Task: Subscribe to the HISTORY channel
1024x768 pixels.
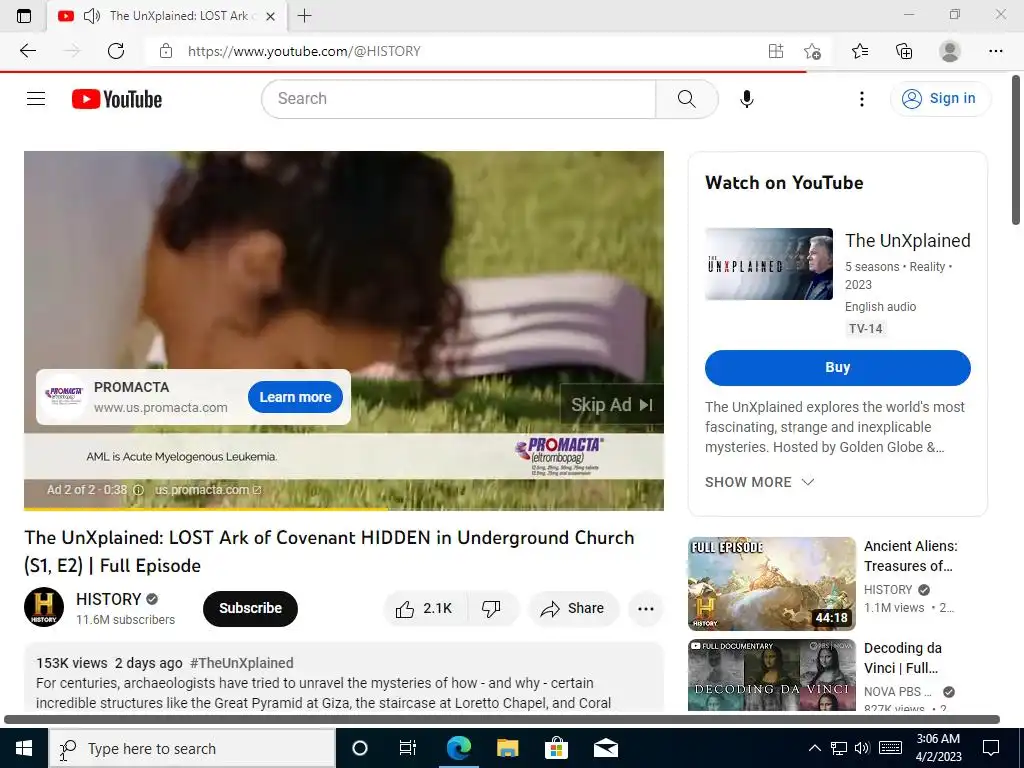Action: coord(250,608)
